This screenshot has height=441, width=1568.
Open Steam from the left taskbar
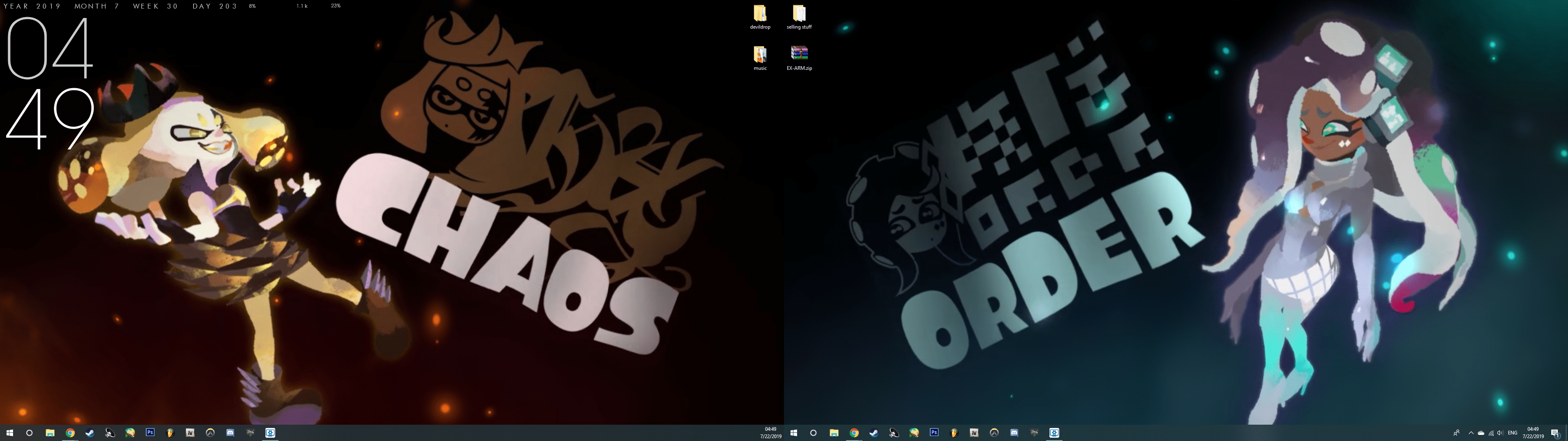click(x=90, y=433)
